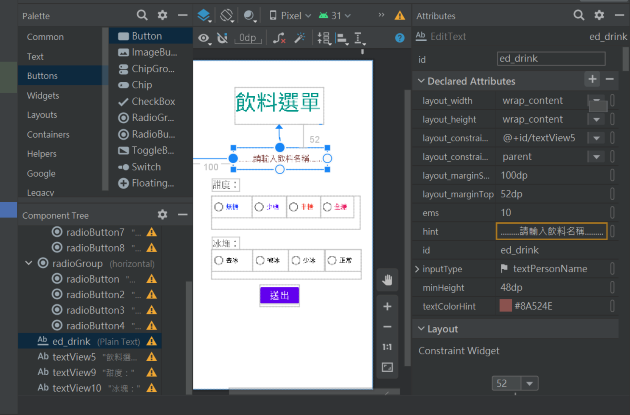Clear all constraints icon
The height and width of the screenshot is (415, 630).
[279, 38]
